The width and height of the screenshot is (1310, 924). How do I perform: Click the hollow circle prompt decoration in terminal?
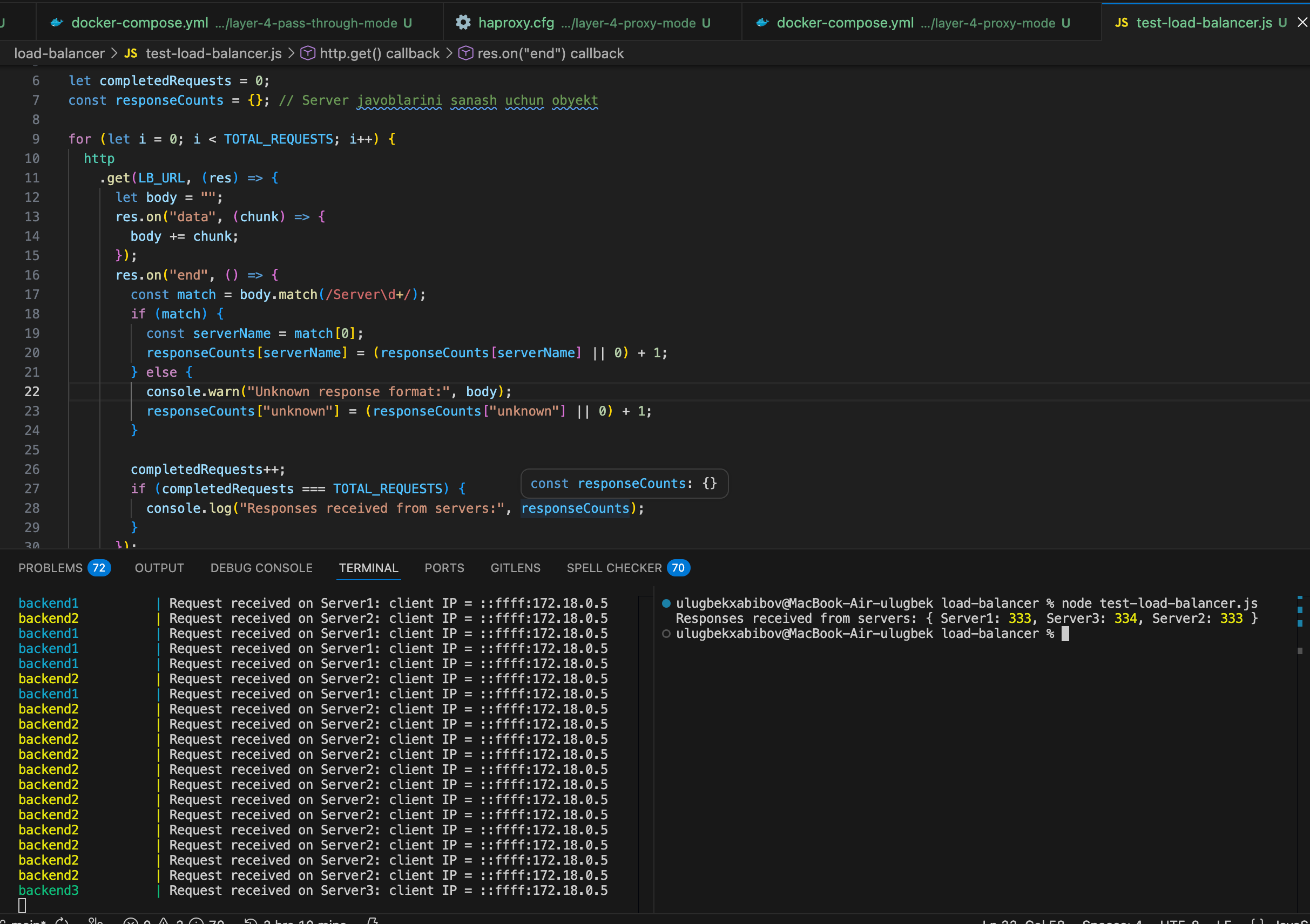(666, 634)
